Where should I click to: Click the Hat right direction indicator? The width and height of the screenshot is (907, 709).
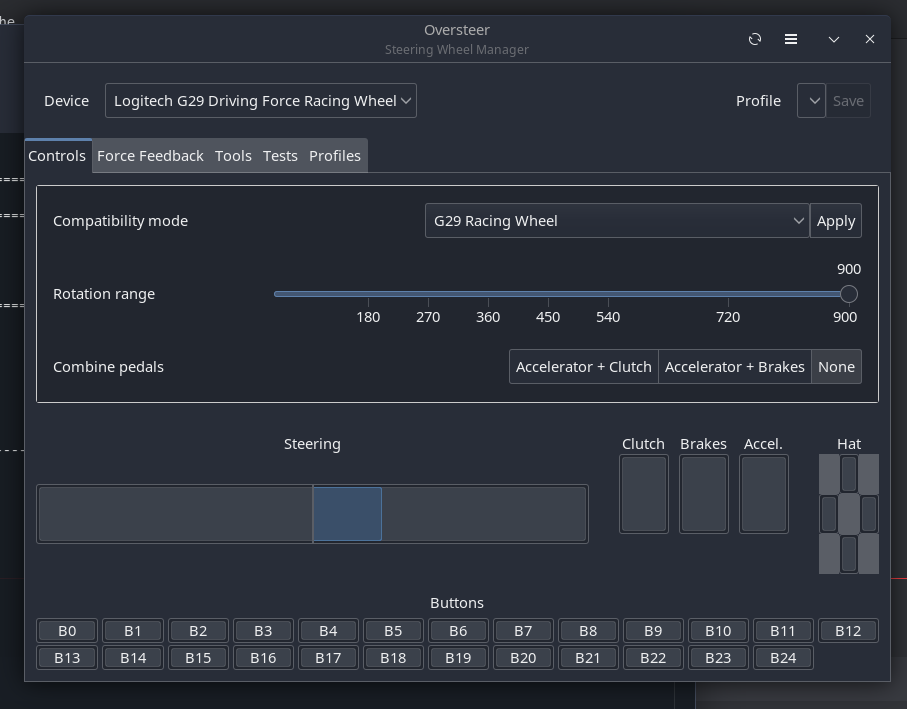868,514
